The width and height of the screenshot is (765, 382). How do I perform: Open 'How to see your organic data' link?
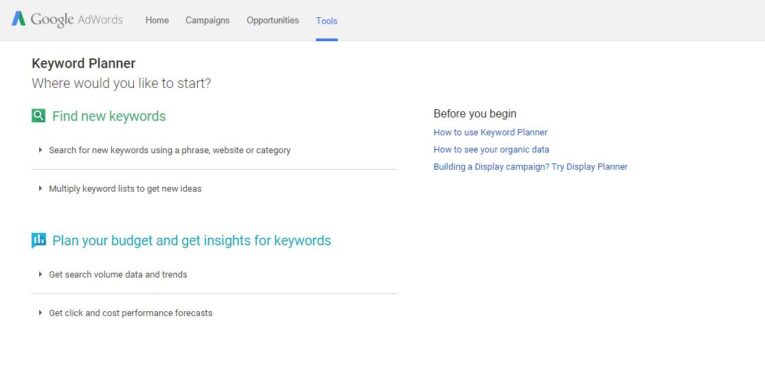point(491,150)
